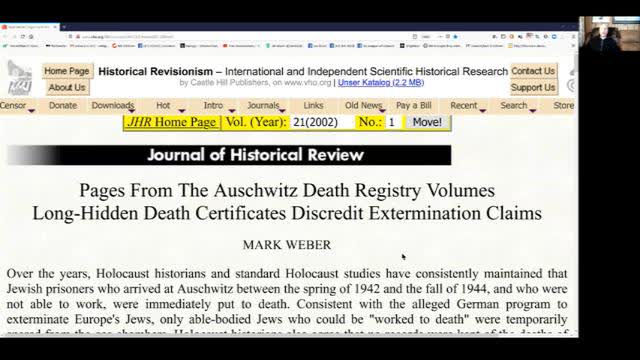Open a new browser tab with plus icon
The width and height of the screenshot is (640, 360).
coord(64,27)
